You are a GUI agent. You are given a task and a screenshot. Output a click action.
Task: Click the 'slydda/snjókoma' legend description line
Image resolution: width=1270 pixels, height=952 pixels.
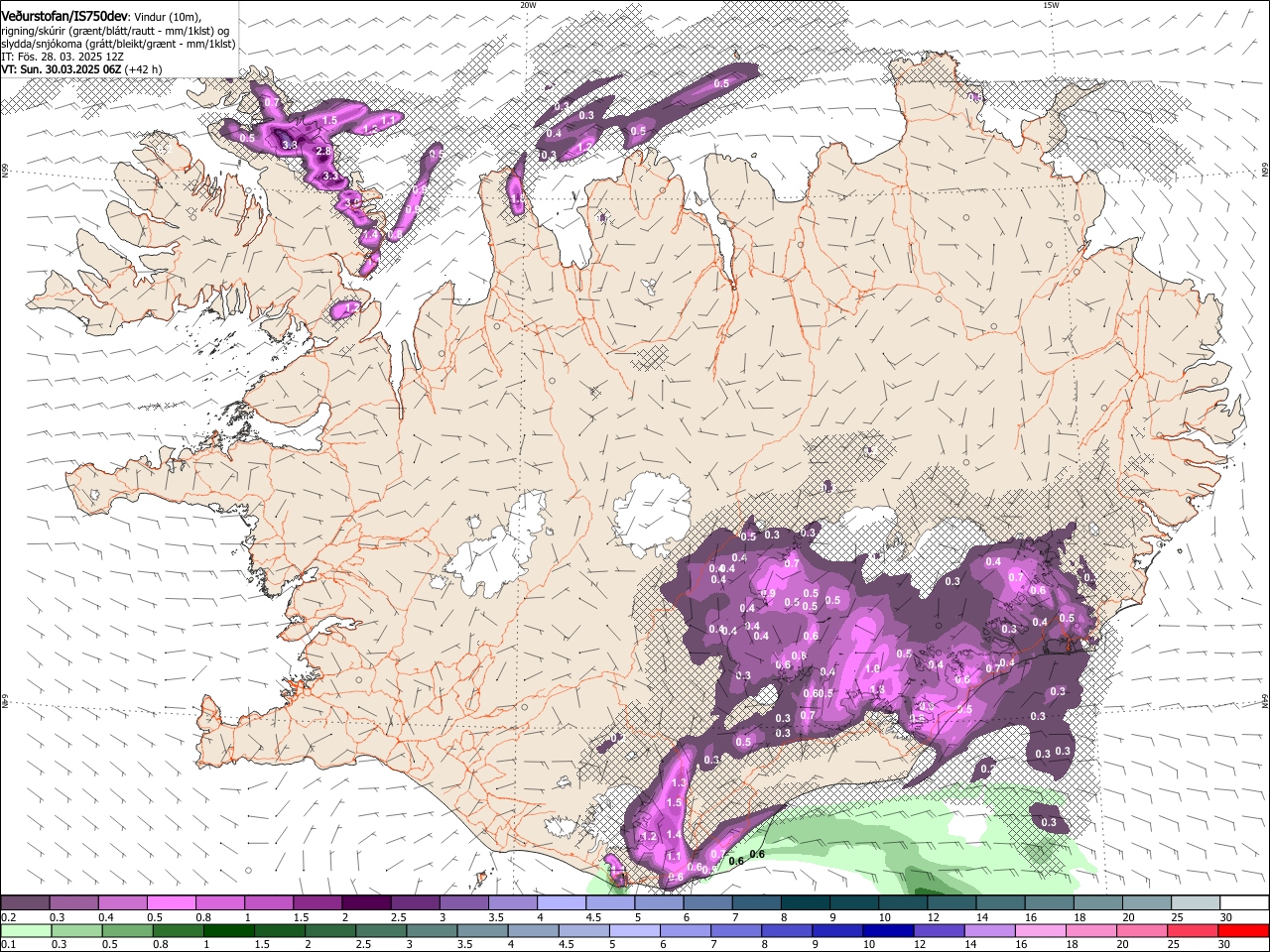118,44
